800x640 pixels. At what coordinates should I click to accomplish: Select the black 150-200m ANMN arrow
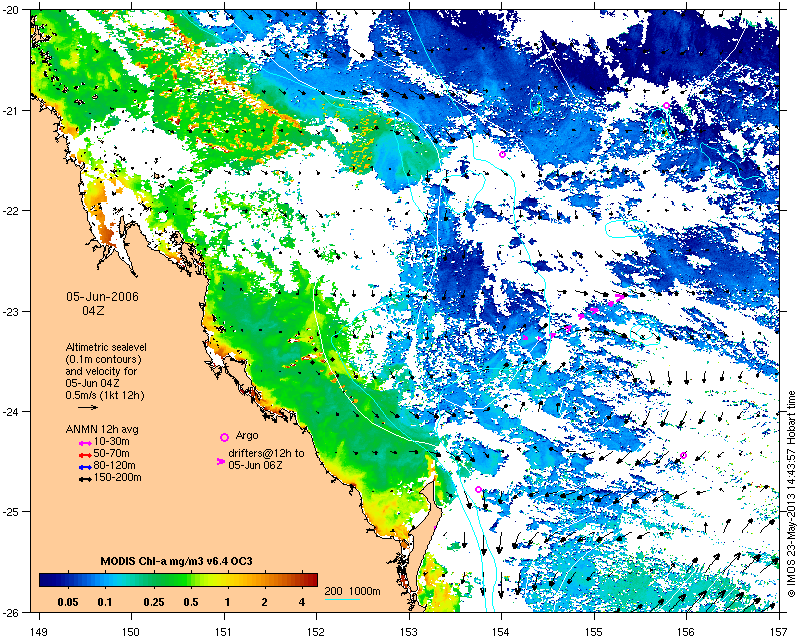(x=85, y=479)
